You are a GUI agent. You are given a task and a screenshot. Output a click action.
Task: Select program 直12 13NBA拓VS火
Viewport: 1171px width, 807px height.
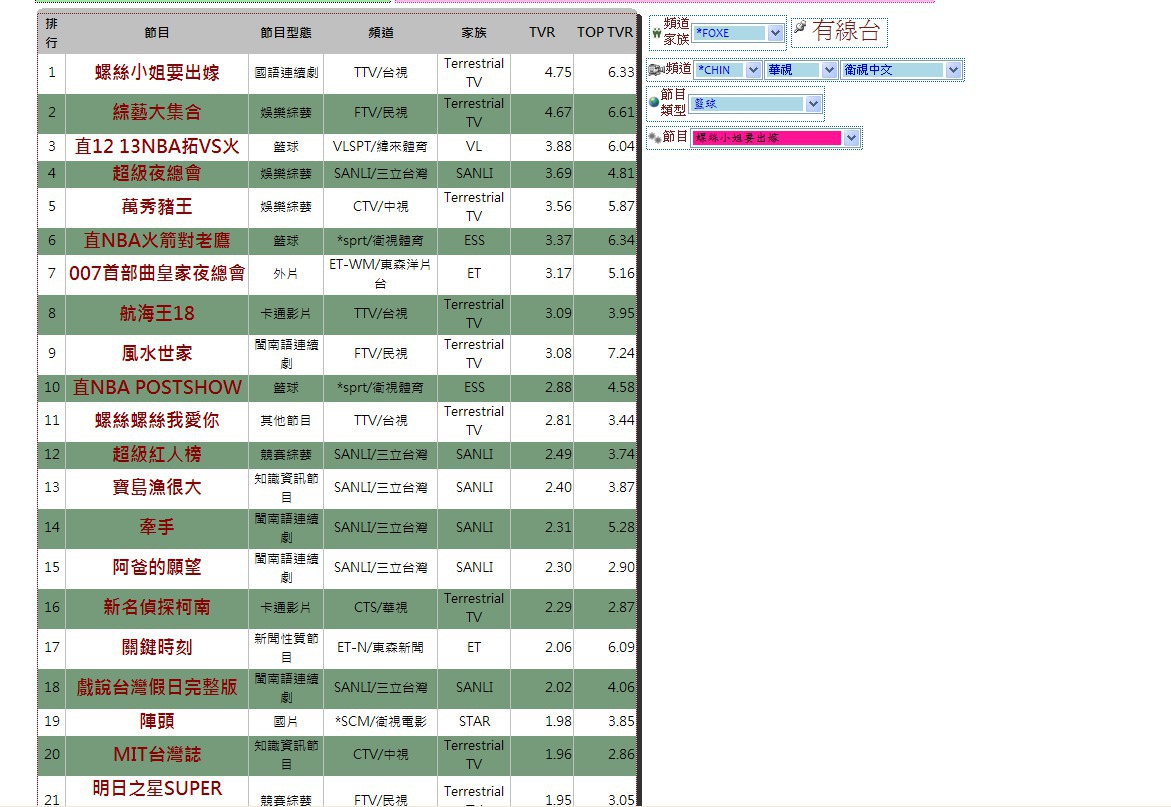coord(157,146)
